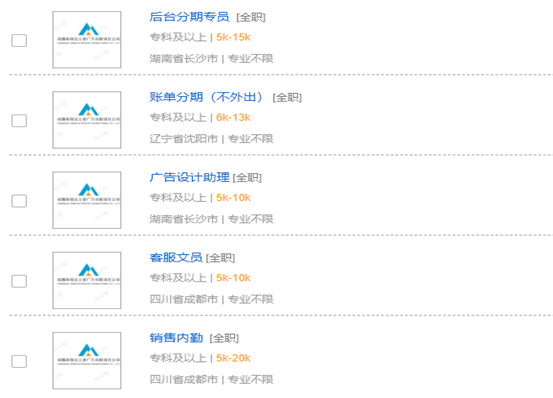553x398 pixels.
Task: Click the 6k-13k salary range
Action: pyautogui.click(x=233, y=117)
